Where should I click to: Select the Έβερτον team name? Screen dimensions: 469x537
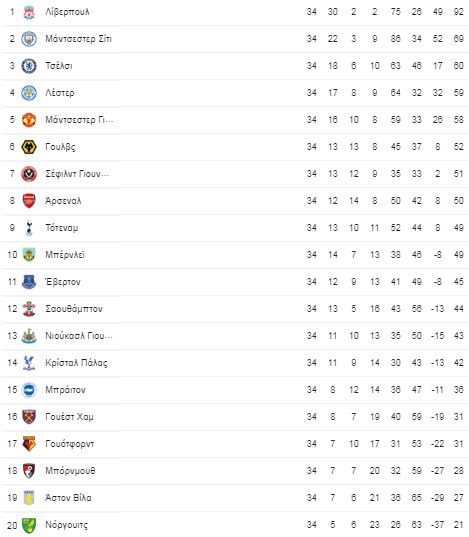tap(63, 282)
